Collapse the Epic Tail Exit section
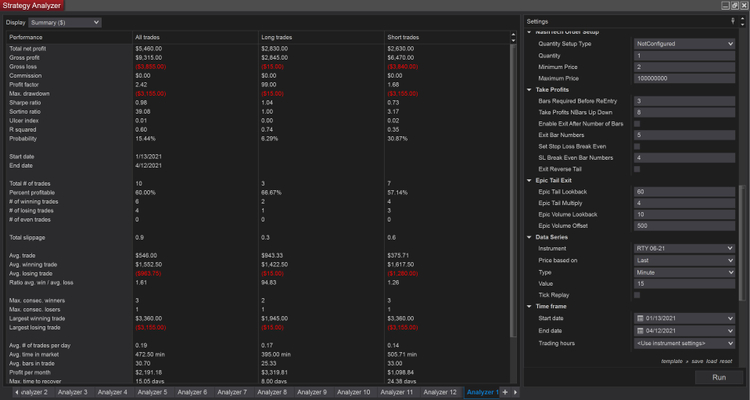Viewport: 750px width, 400px height. [x=529, y=180]
